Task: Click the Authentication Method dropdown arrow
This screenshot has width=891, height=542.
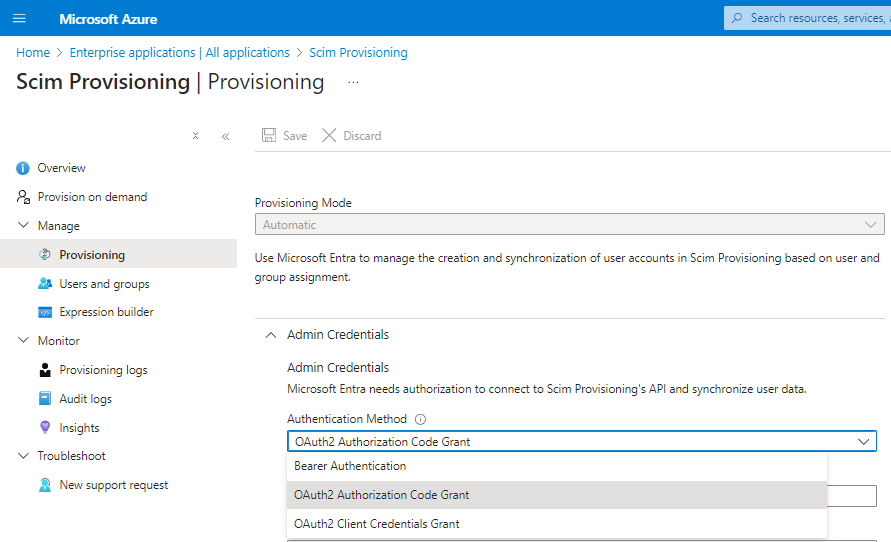Action: coord(864,442)
